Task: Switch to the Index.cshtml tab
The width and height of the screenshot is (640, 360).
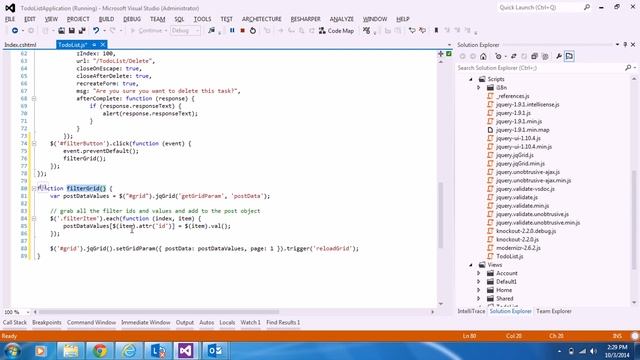Action: (20, 45)
